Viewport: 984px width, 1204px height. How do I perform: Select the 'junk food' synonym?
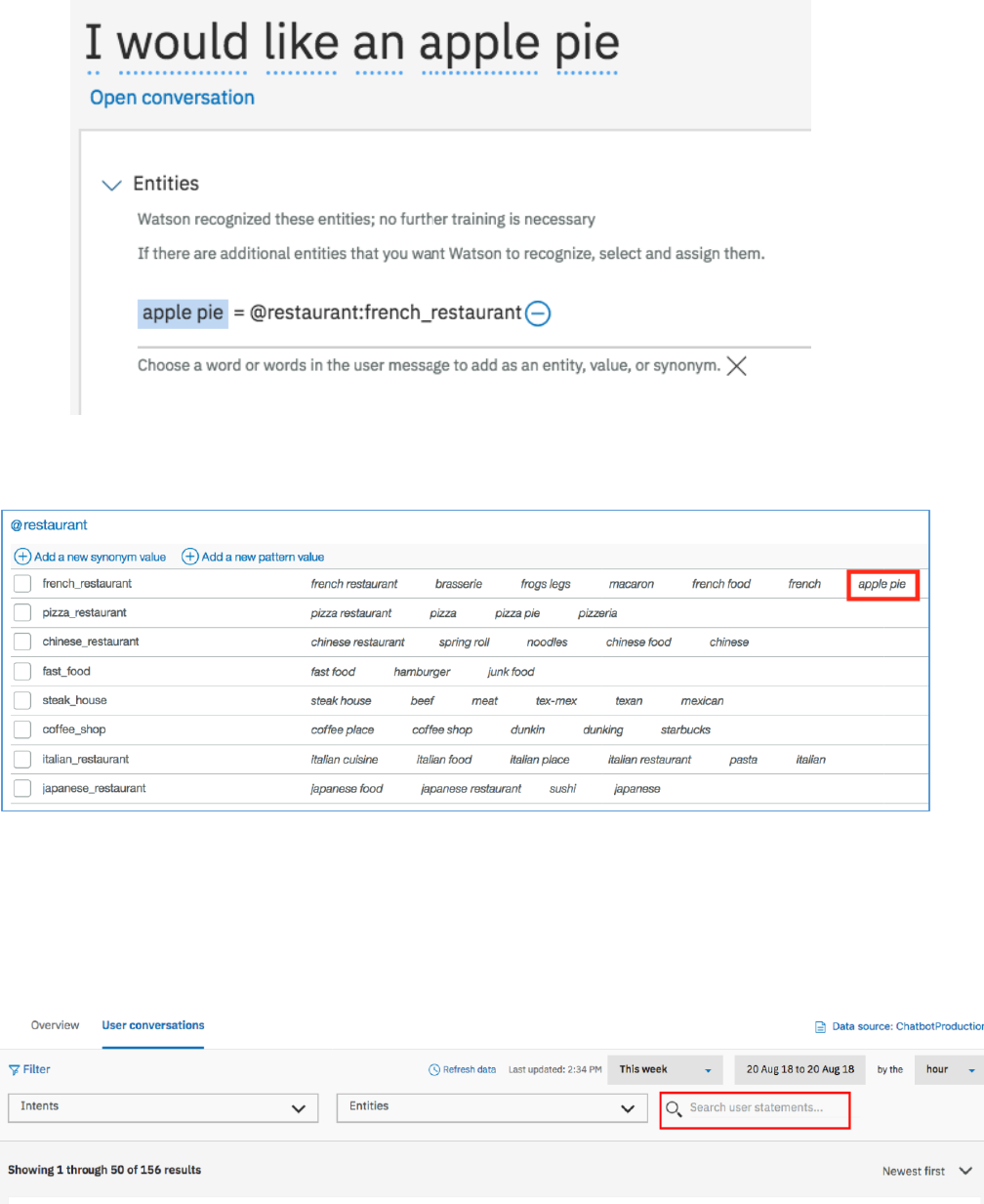tap(512, 672)
